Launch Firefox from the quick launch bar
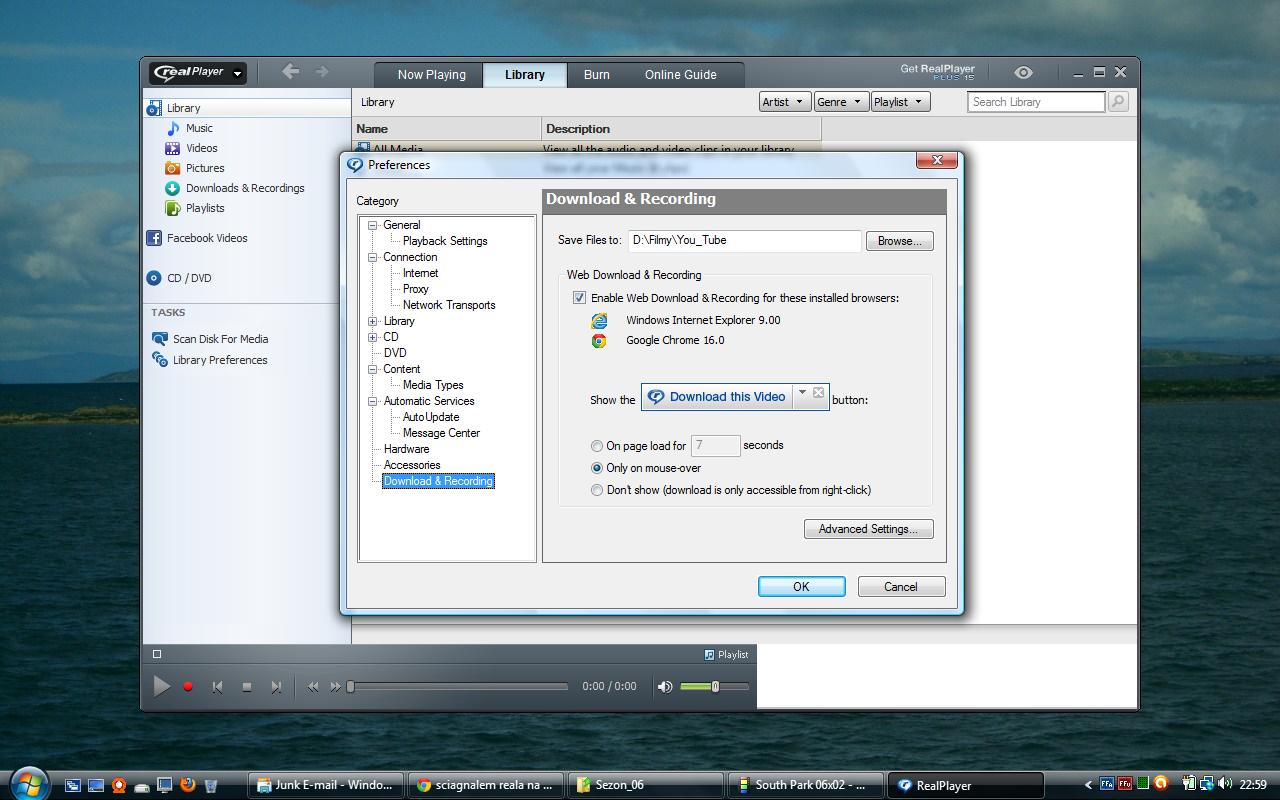Screen dimensions: 1280x800 (x=186, y=785)
